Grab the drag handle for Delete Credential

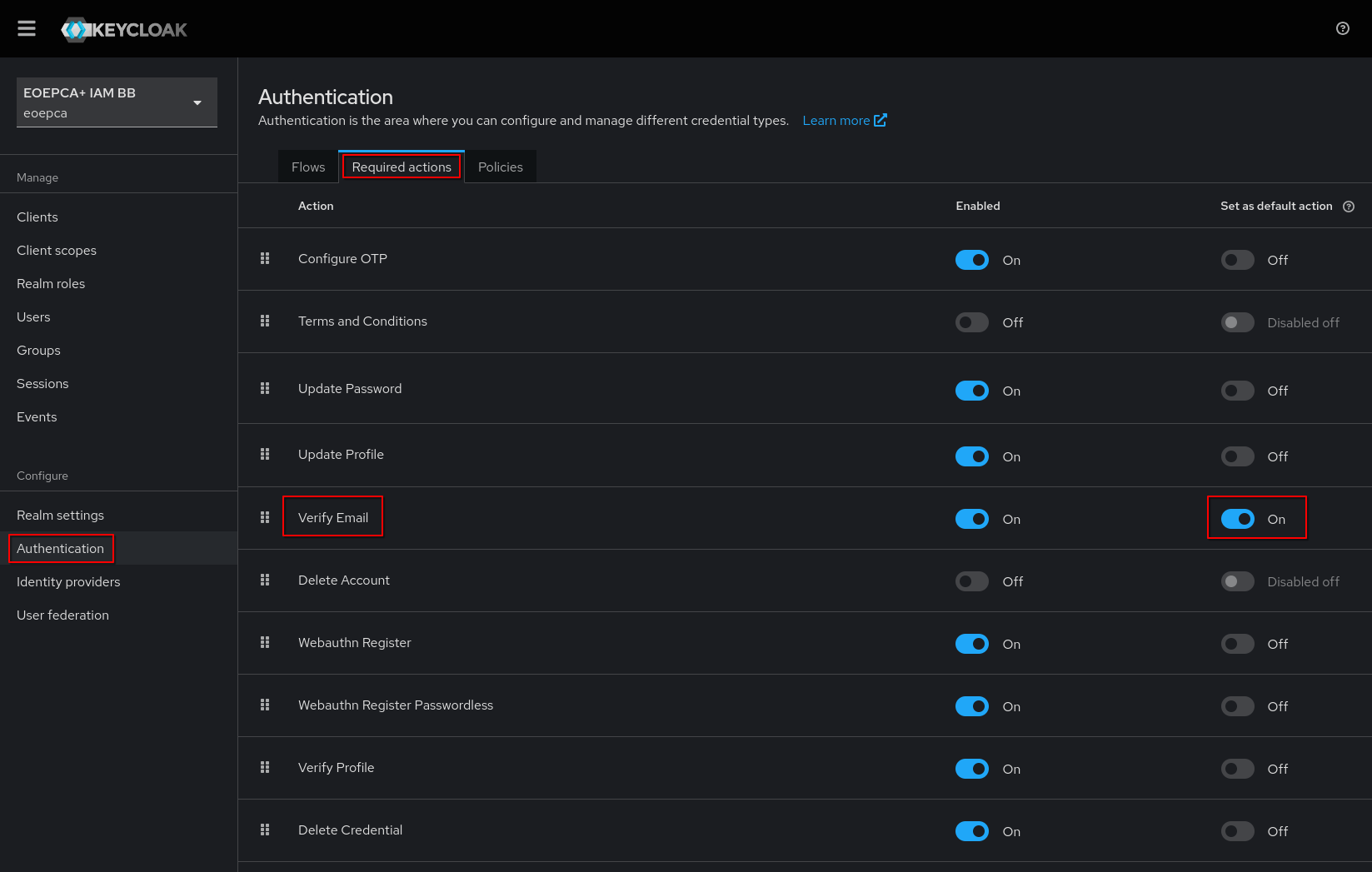pos(265,830)
